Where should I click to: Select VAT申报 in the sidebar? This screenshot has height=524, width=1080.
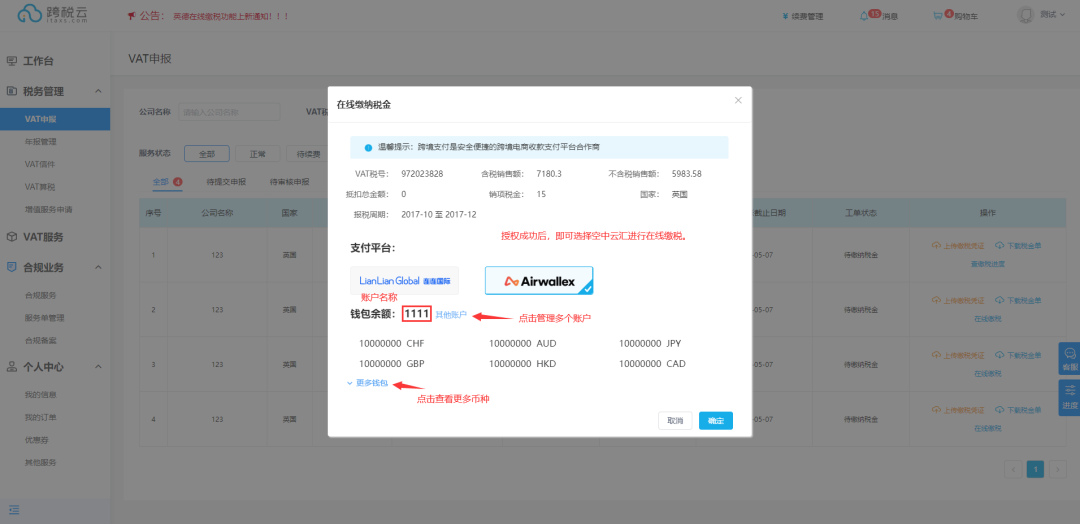(x=55, y=119)
